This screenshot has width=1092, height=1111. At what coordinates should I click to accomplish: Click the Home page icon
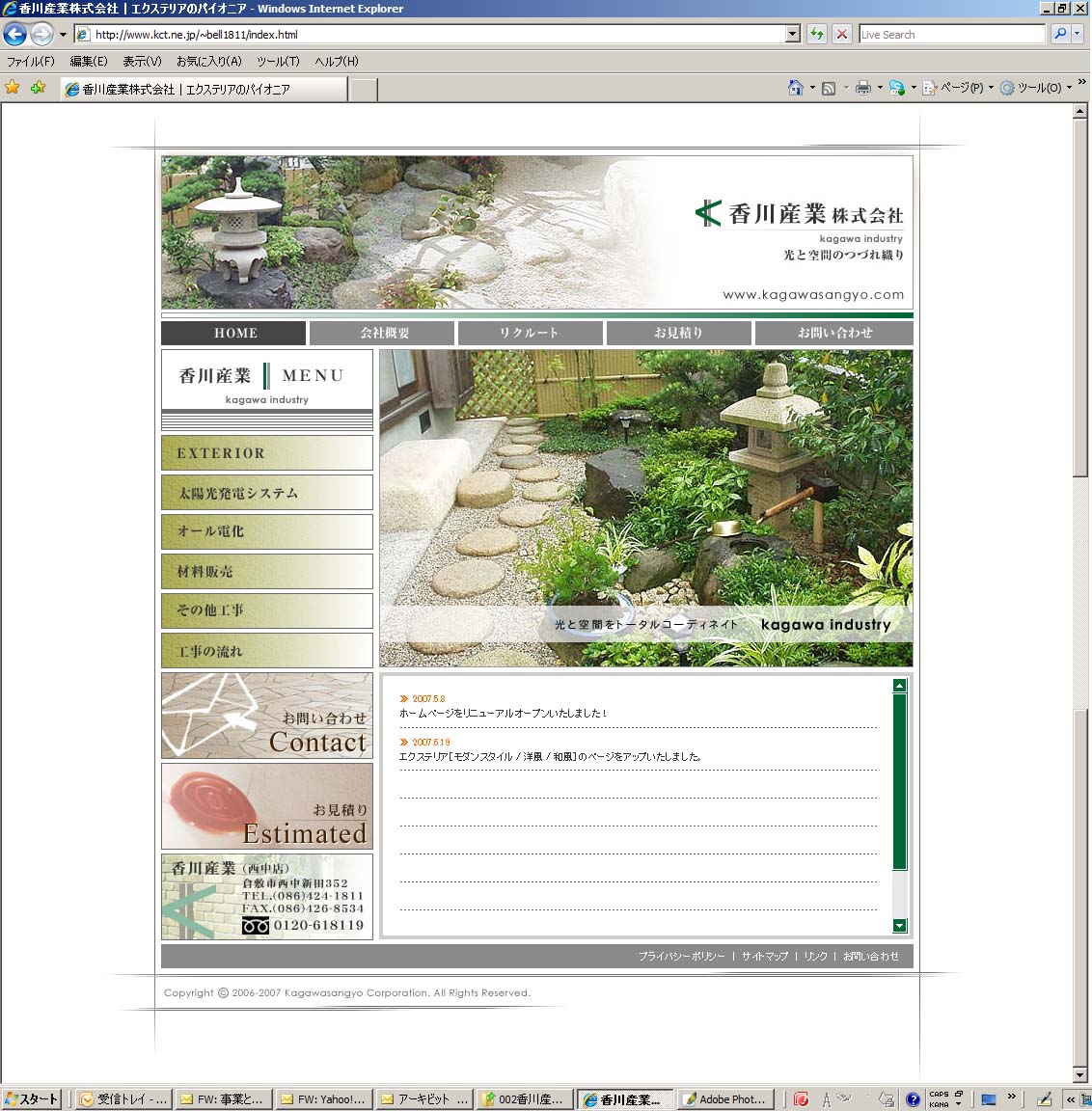(x=796, y=88)
